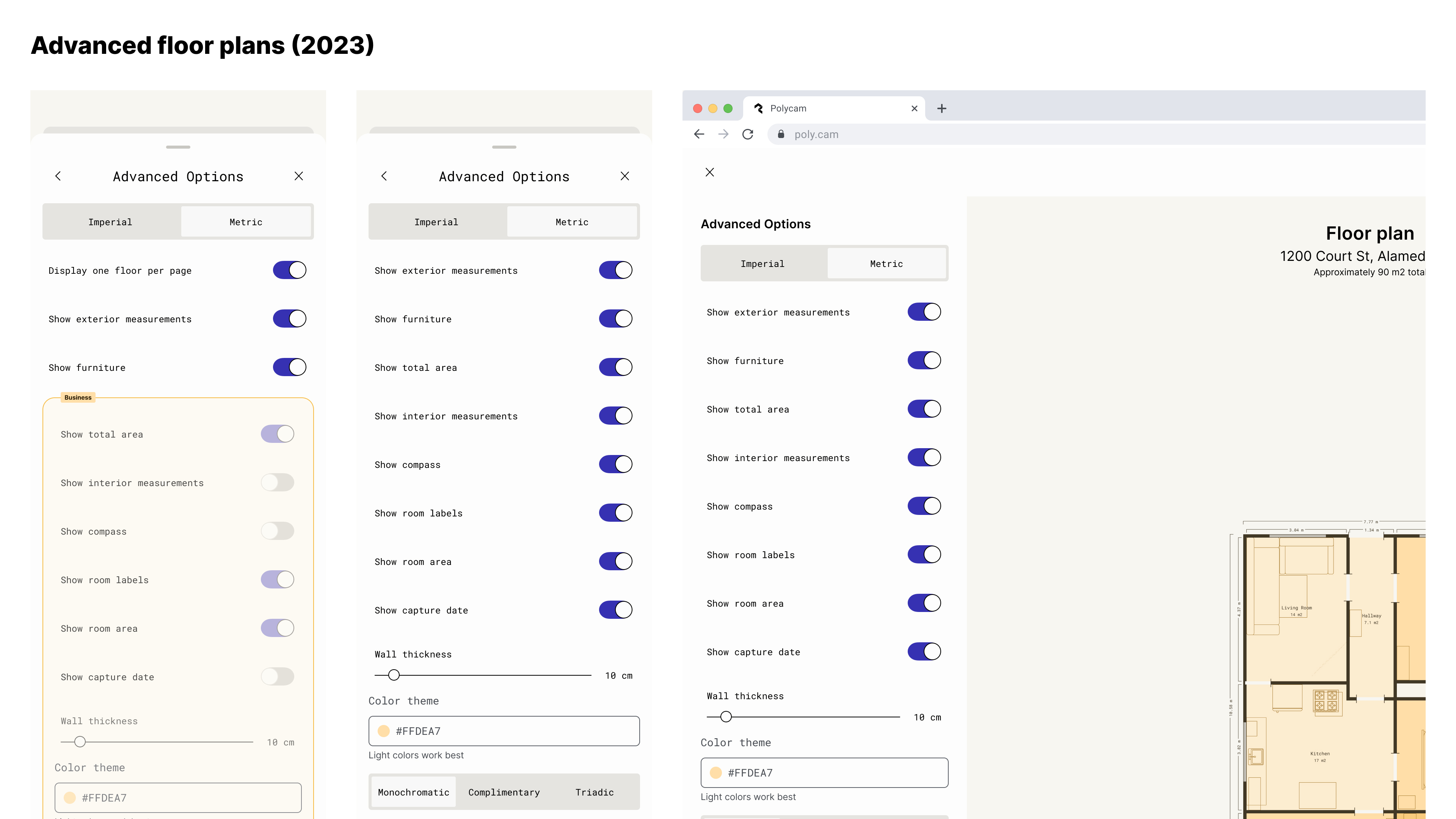The height and width of the screenshot is (819, 1456).
Task: Select Imperial in left panel
Action: click(x=111, y=222)
